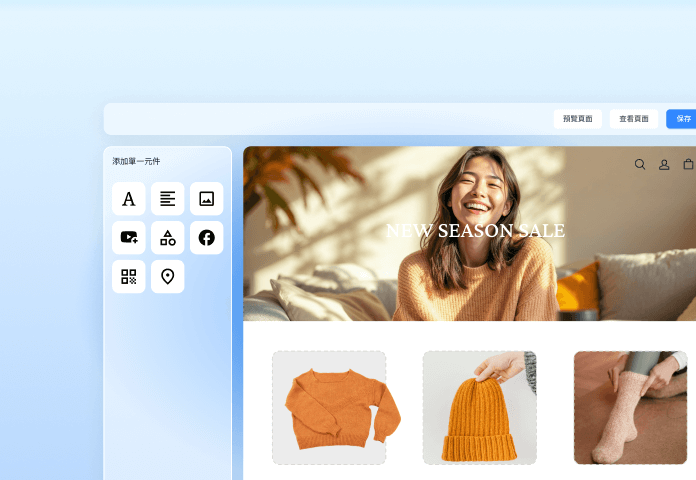
Task: Insert an image element
Action: pos(206,198)
